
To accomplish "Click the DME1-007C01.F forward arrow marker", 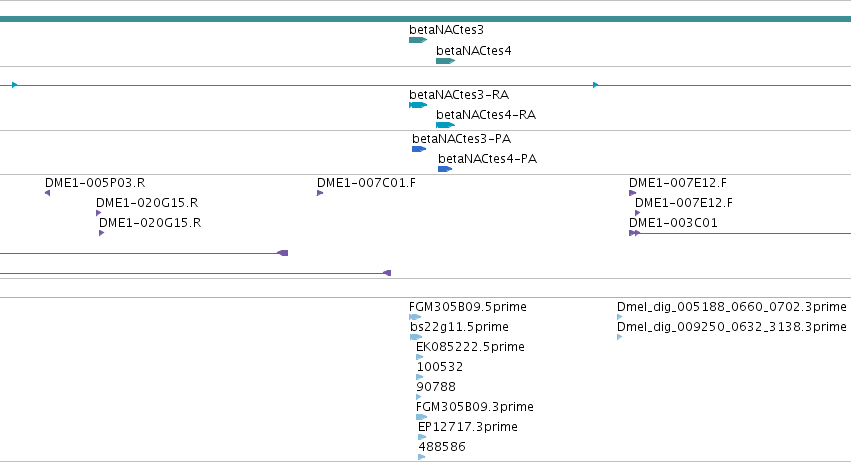I will [x=320, y=193].
